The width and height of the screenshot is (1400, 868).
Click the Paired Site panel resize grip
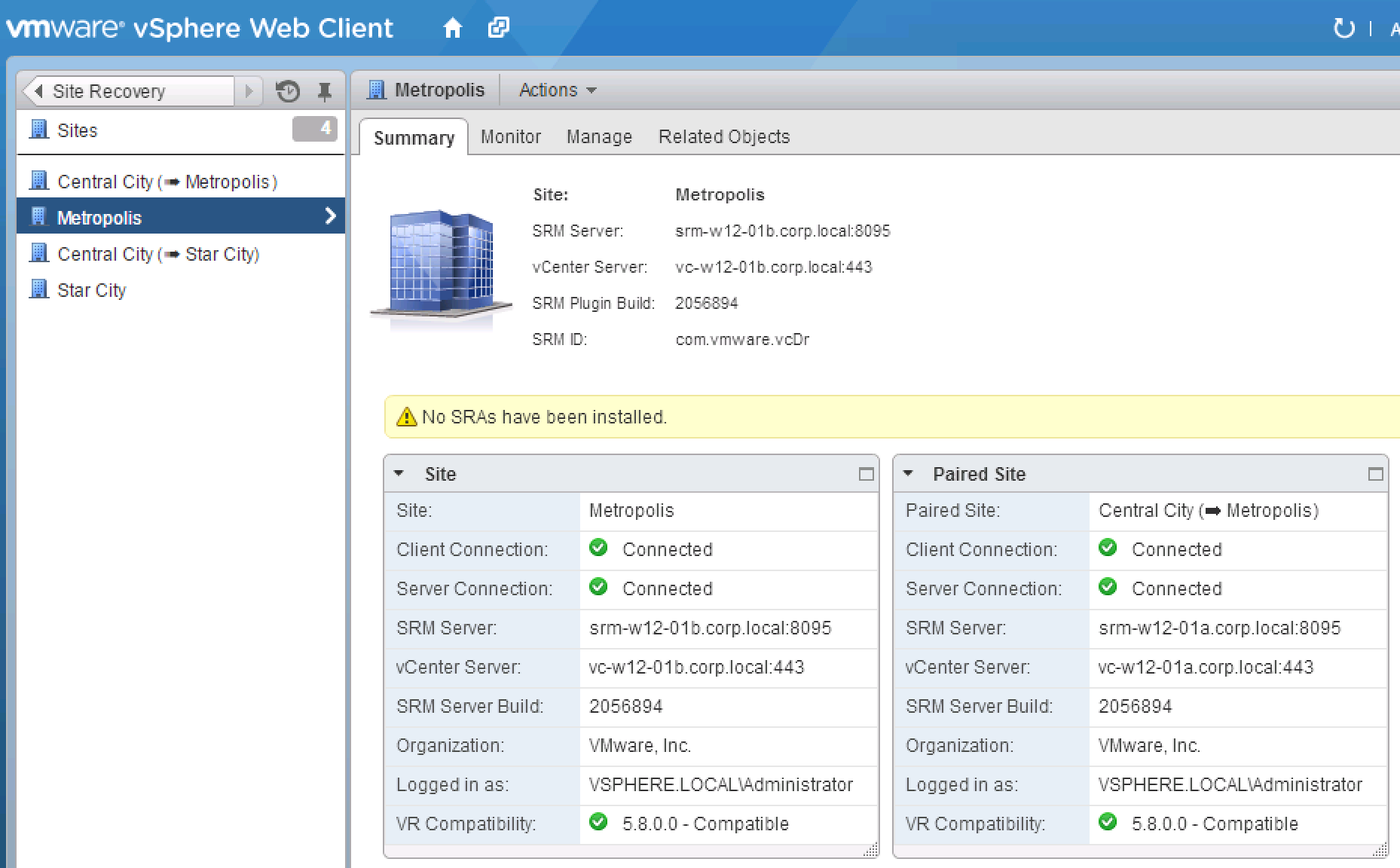click(x=1380, y=850)
